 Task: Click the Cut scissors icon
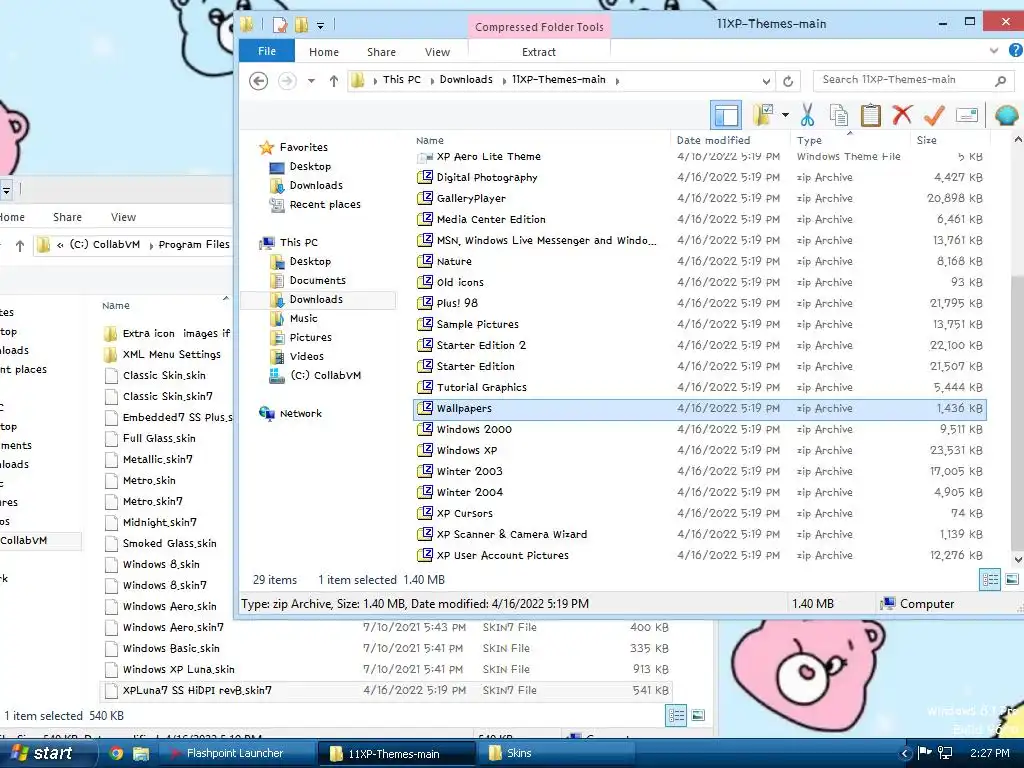[807, 116]
